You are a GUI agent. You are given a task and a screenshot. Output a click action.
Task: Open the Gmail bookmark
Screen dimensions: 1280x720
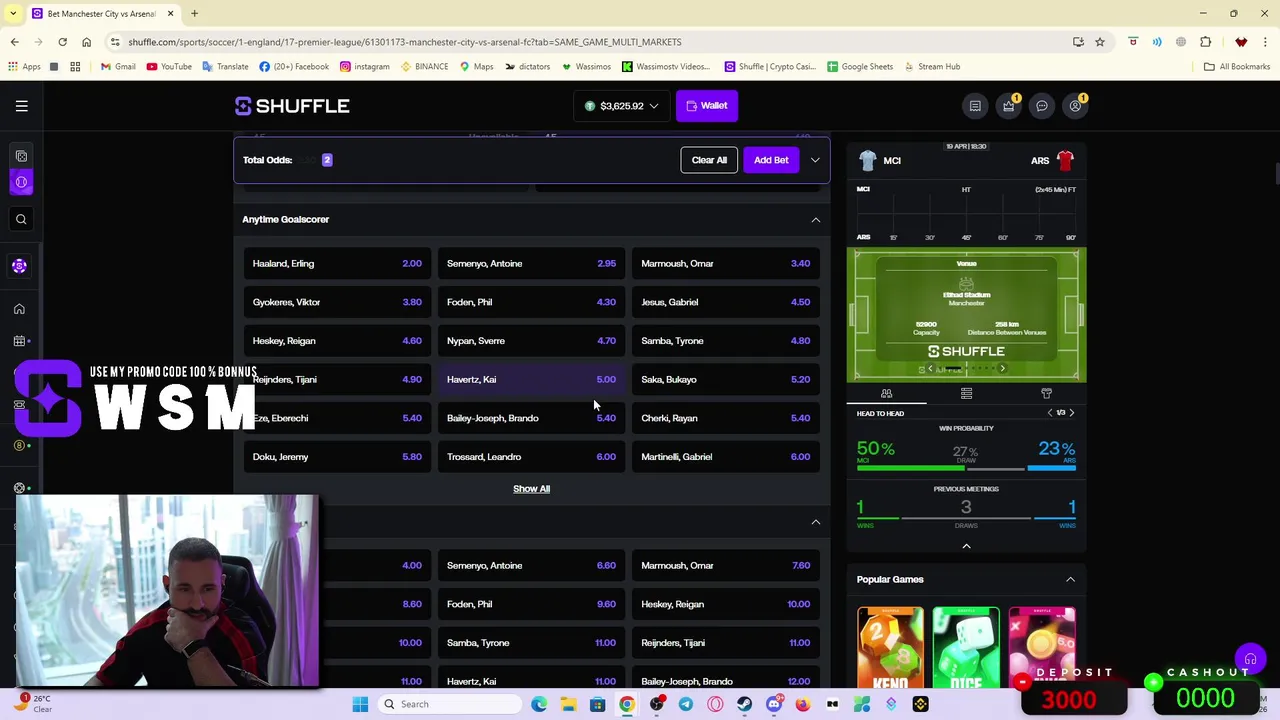117,67
